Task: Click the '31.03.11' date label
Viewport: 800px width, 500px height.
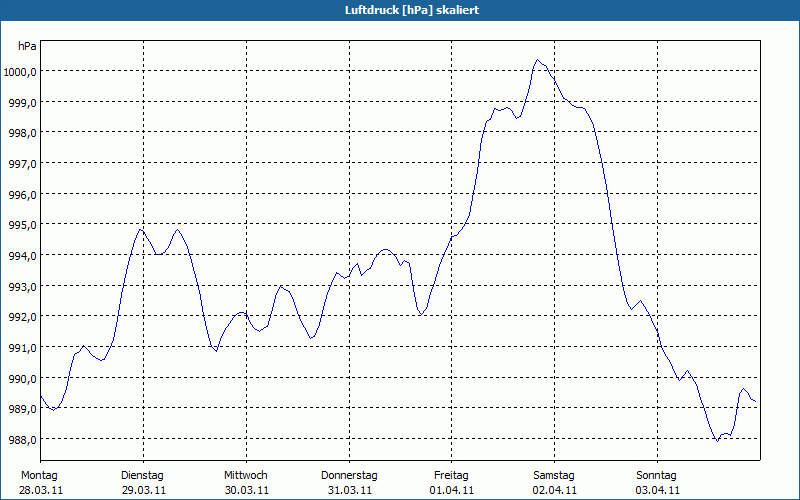Action: [x=349, y=491]
